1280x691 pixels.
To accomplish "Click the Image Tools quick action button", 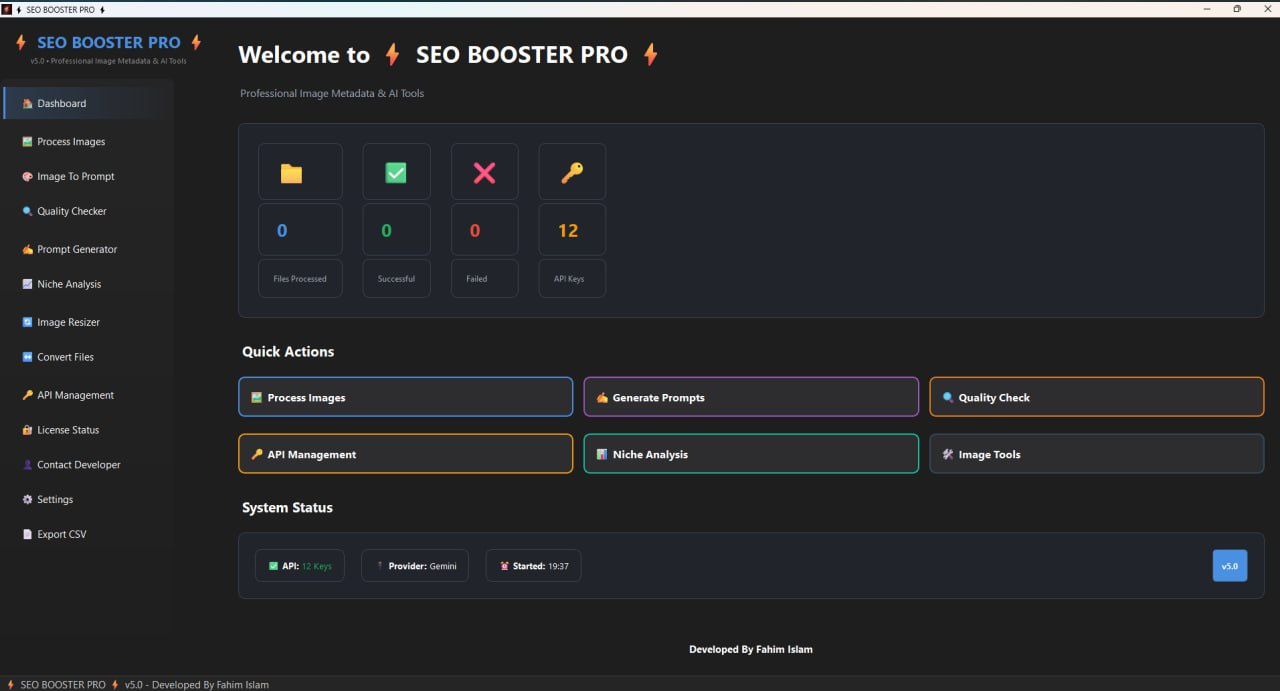I will point(1096,454).
